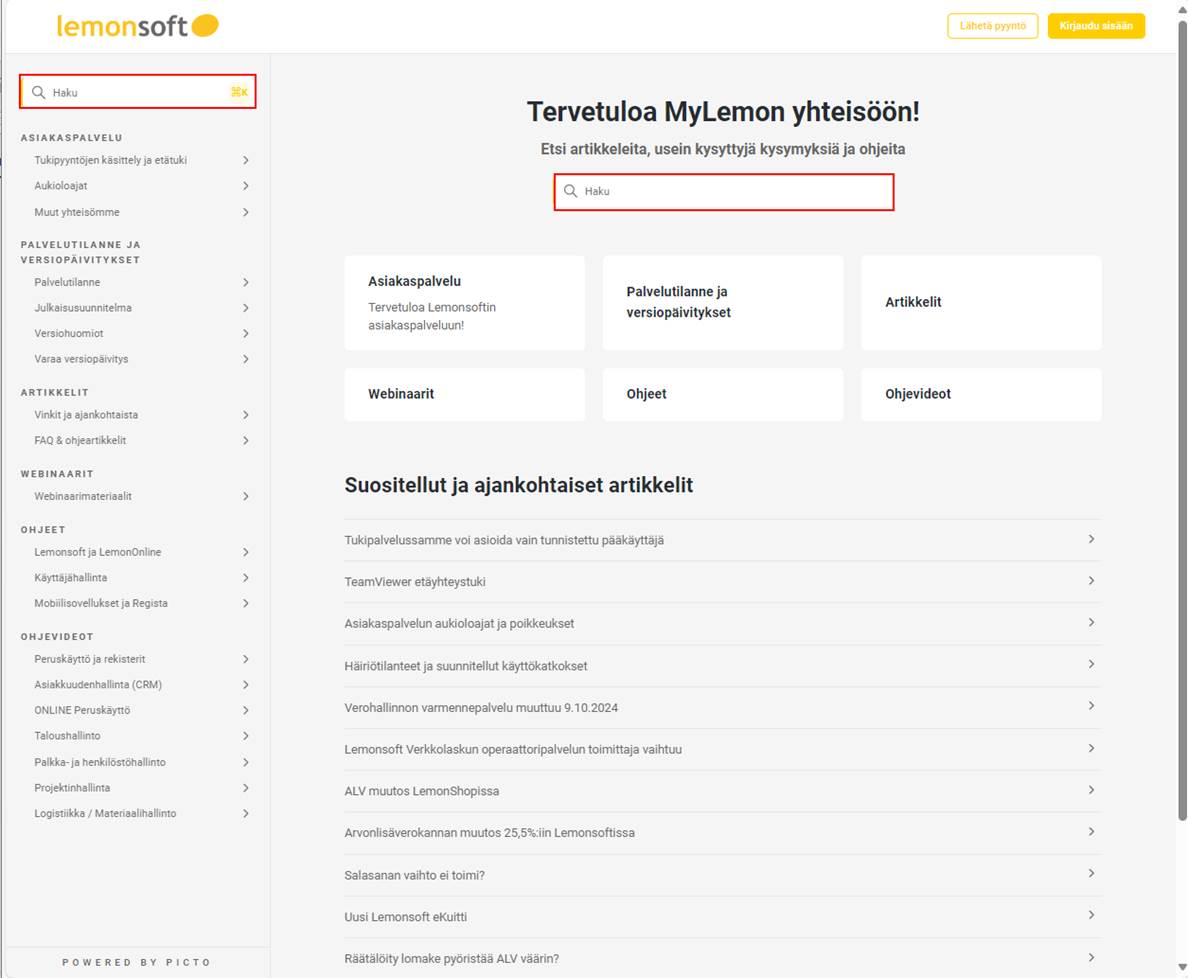Open the TeamViewer etäyhteystuki article
The image size is (1188, 978).
(x=723, y=582)
